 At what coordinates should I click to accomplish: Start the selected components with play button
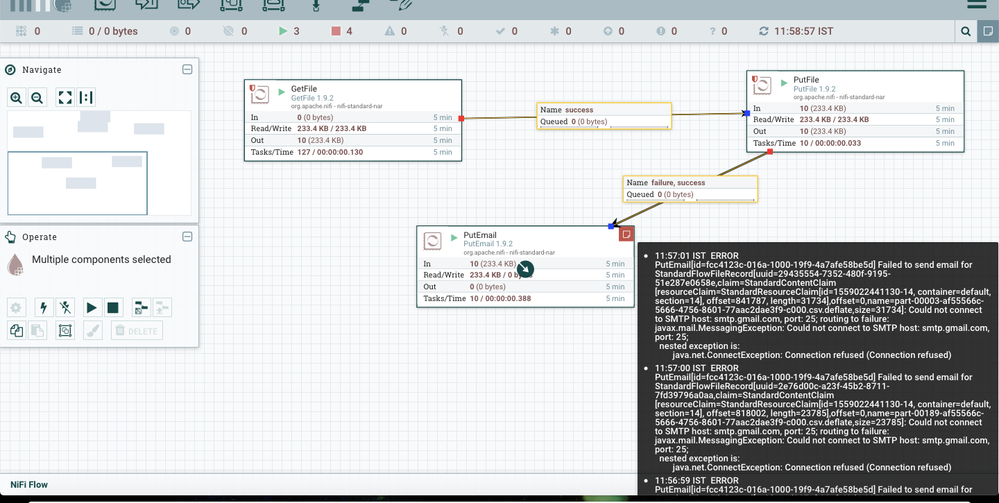[91, 308]
